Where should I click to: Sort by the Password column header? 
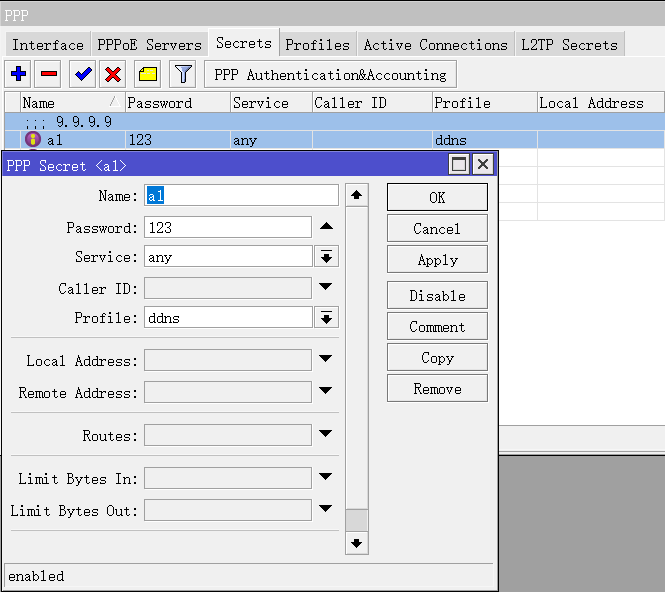click(176, 103)
